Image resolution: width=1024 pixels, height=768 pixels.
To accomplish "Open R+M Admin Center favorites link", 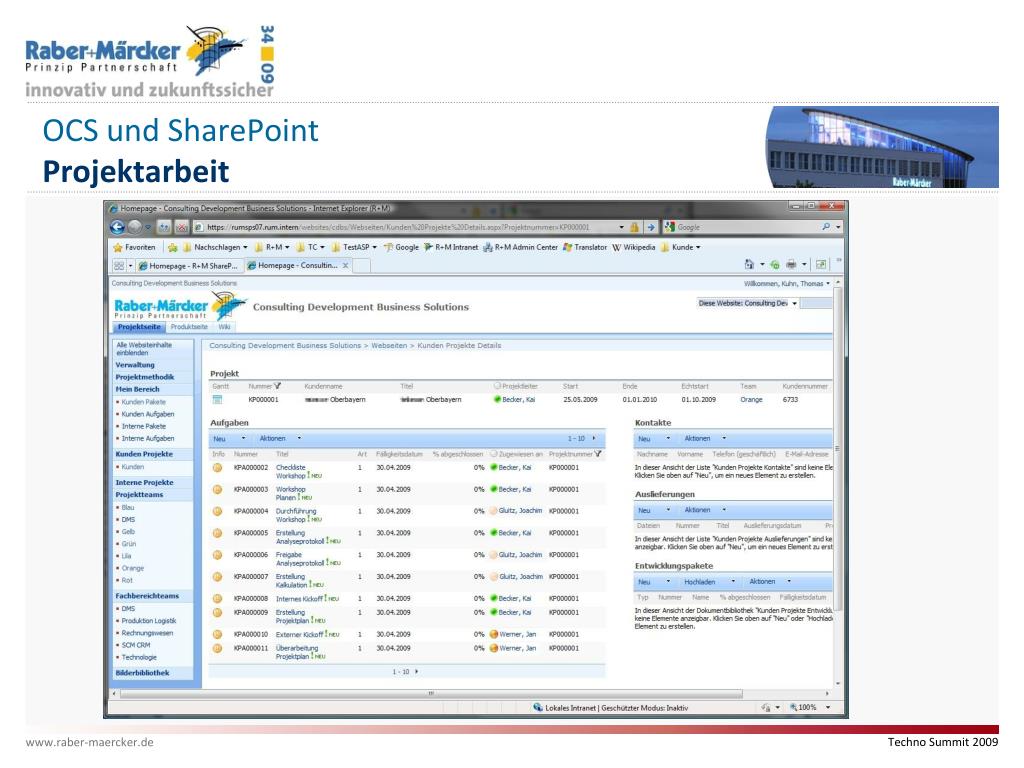I will 520,248.
